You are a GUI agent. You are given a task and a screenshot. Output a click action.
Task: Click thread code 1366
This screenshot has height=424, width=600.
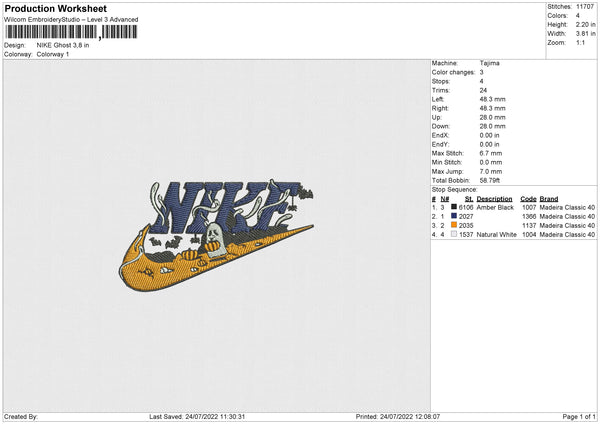coord(529,217)
